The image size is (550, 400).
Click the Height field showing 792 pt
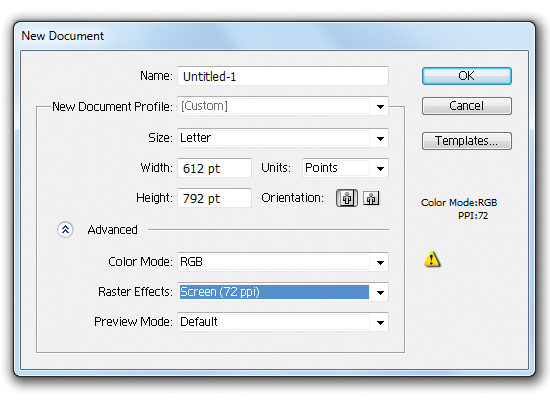(x=215, y=198)
